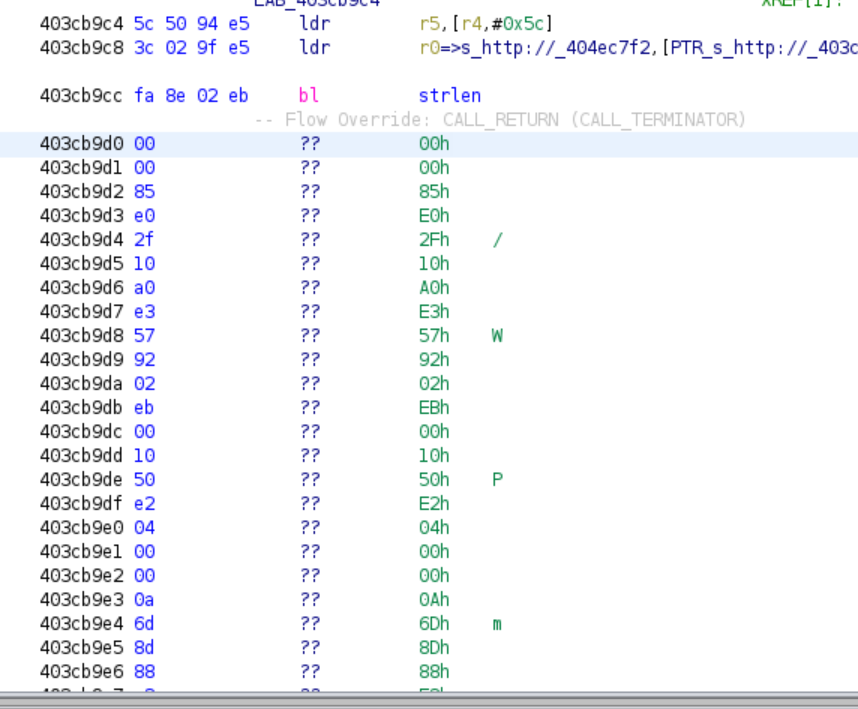
Task: Click the '/' character representation
Action: [x=497, y=240]
